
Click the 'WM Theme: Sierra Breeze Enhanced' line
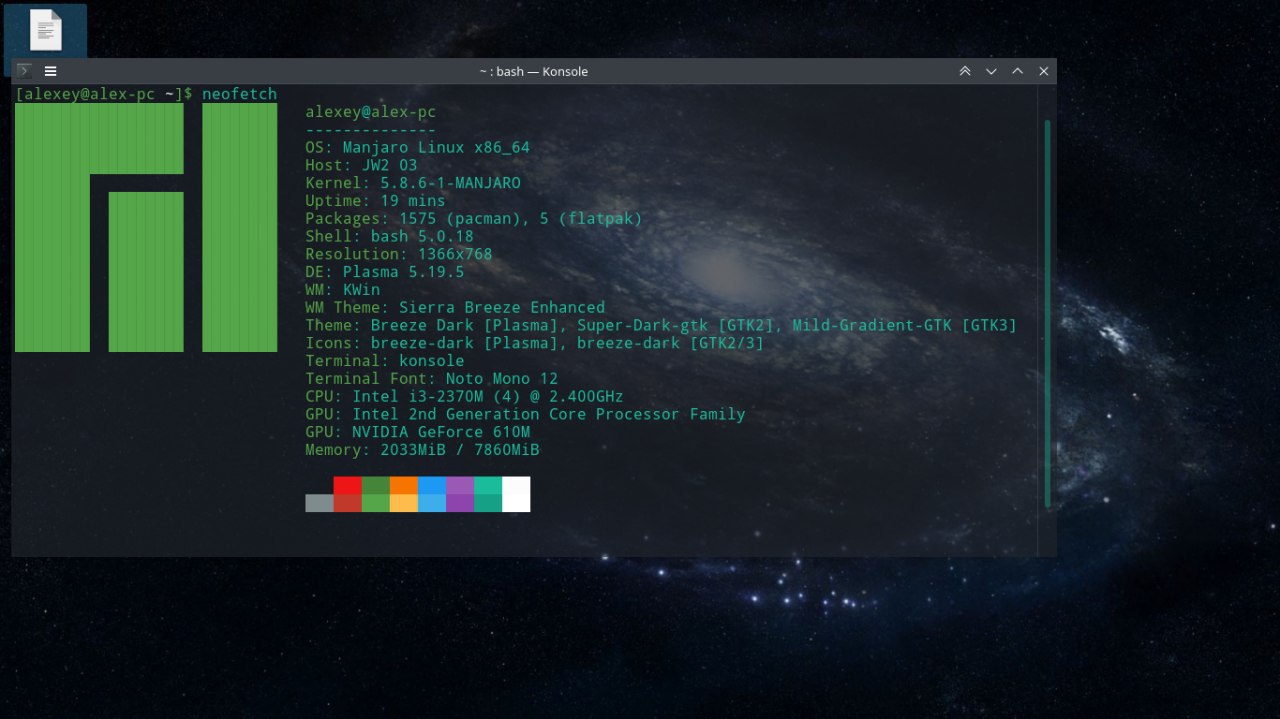coord(455,307)
